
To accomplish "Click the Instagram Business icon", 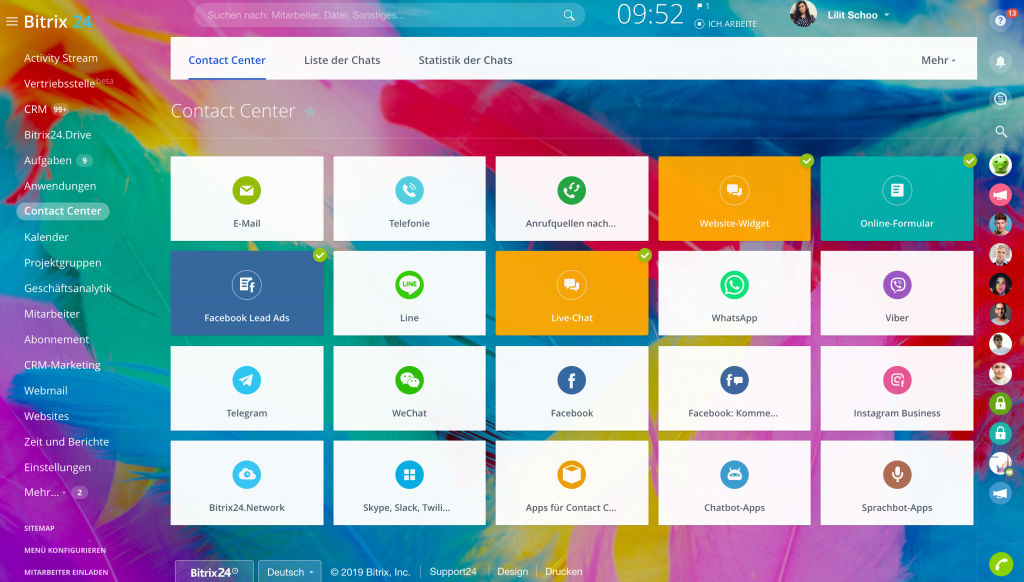I will coord(897,380).
